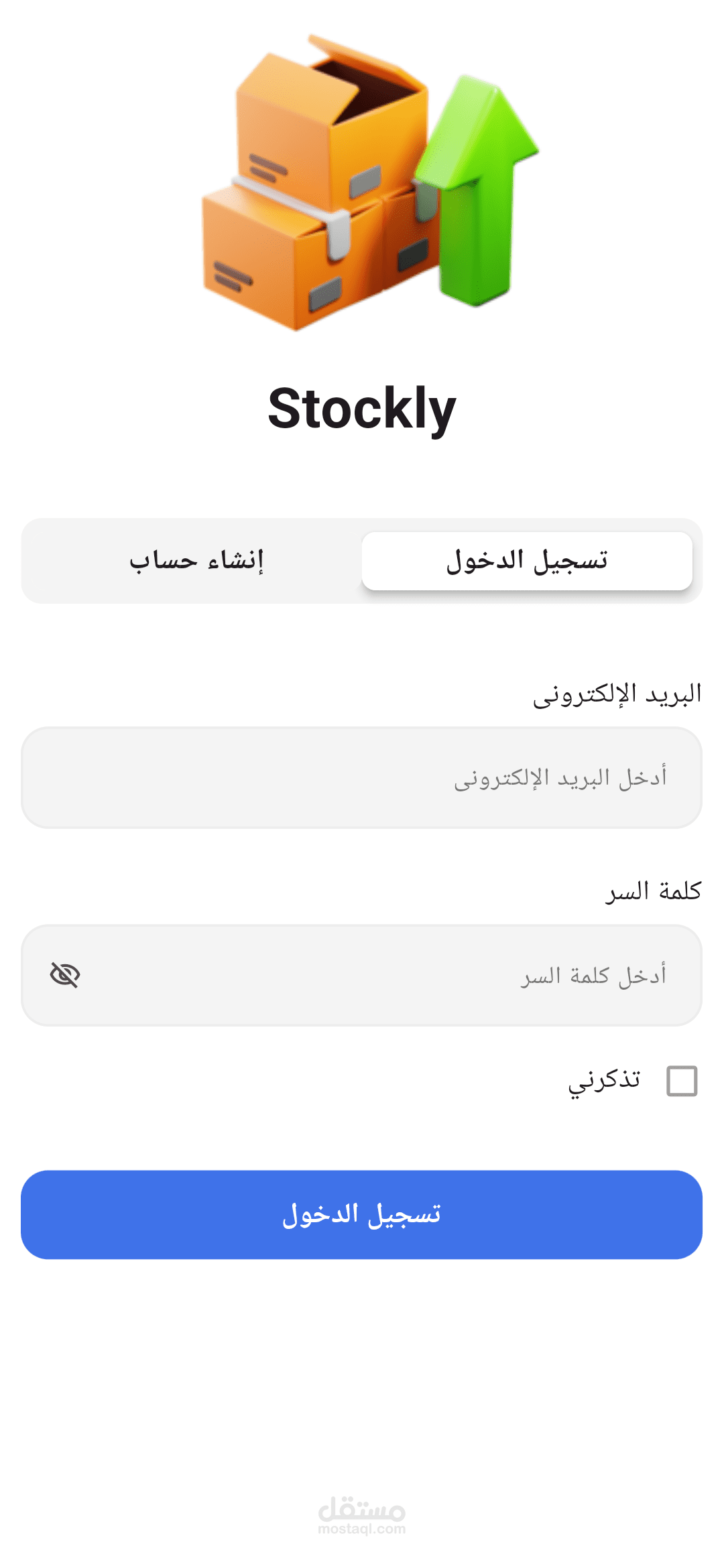Click the البريد الإلكتروني field label
Screen dimensions: 724x1568
point(617,694)
